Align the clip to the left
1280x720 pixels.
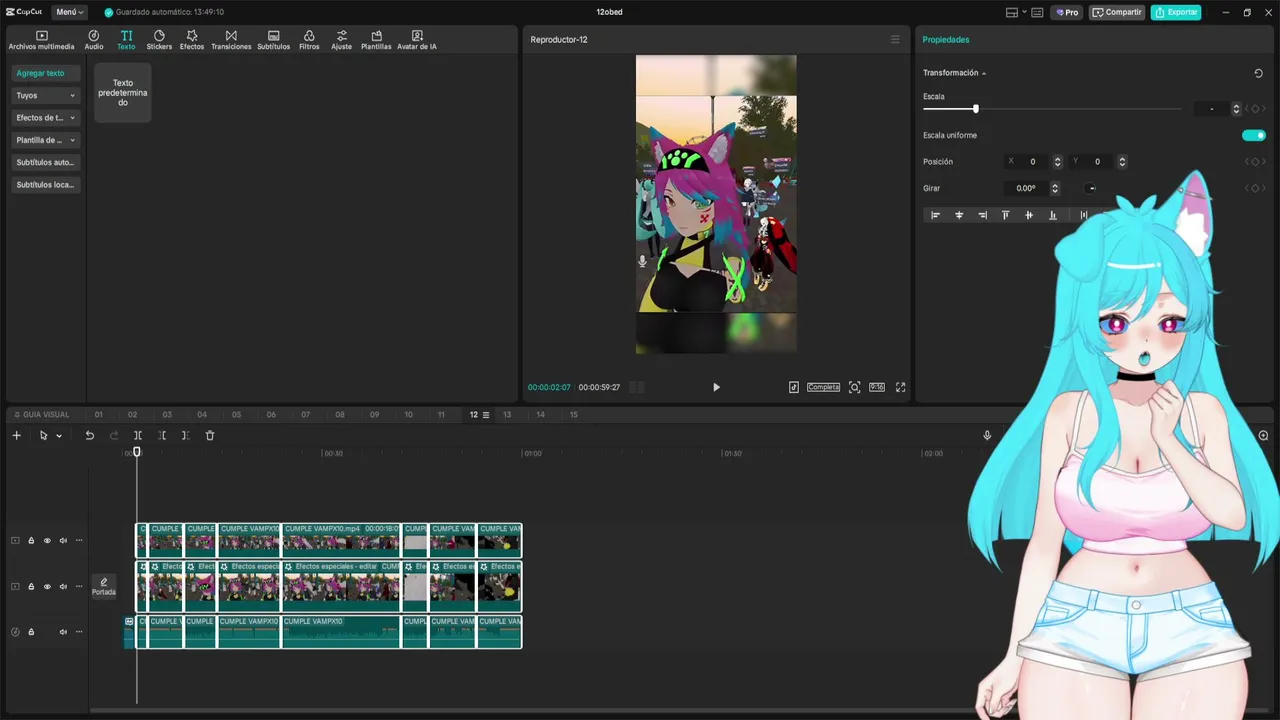click(x=936, y=215)
